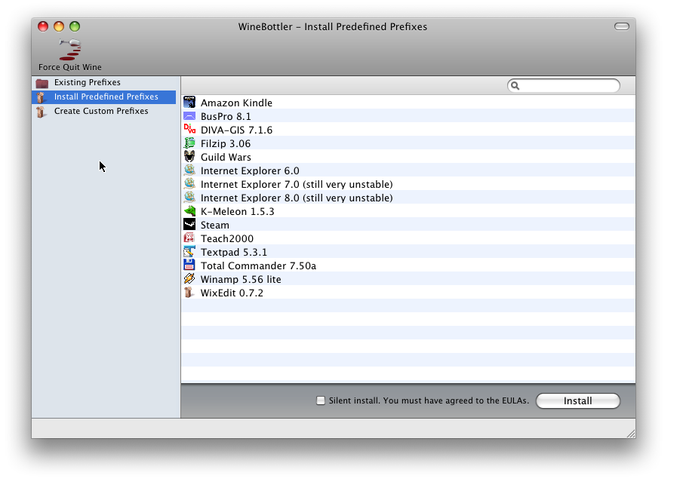
Task: Focus the search field
Action: tap(564, 85)
